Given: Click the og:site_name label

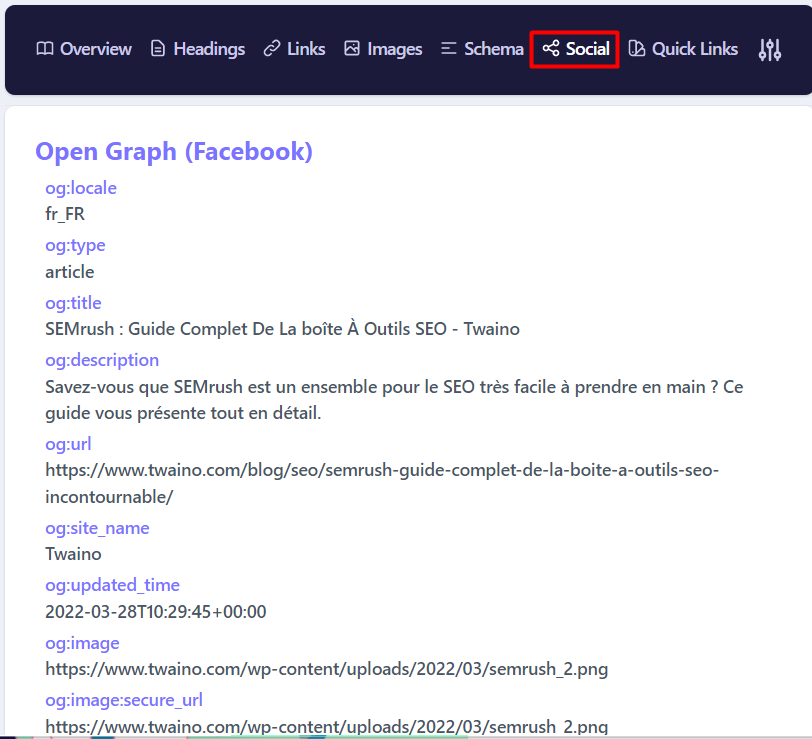Looking at the screenshot, I should click(x=97, y=528).
